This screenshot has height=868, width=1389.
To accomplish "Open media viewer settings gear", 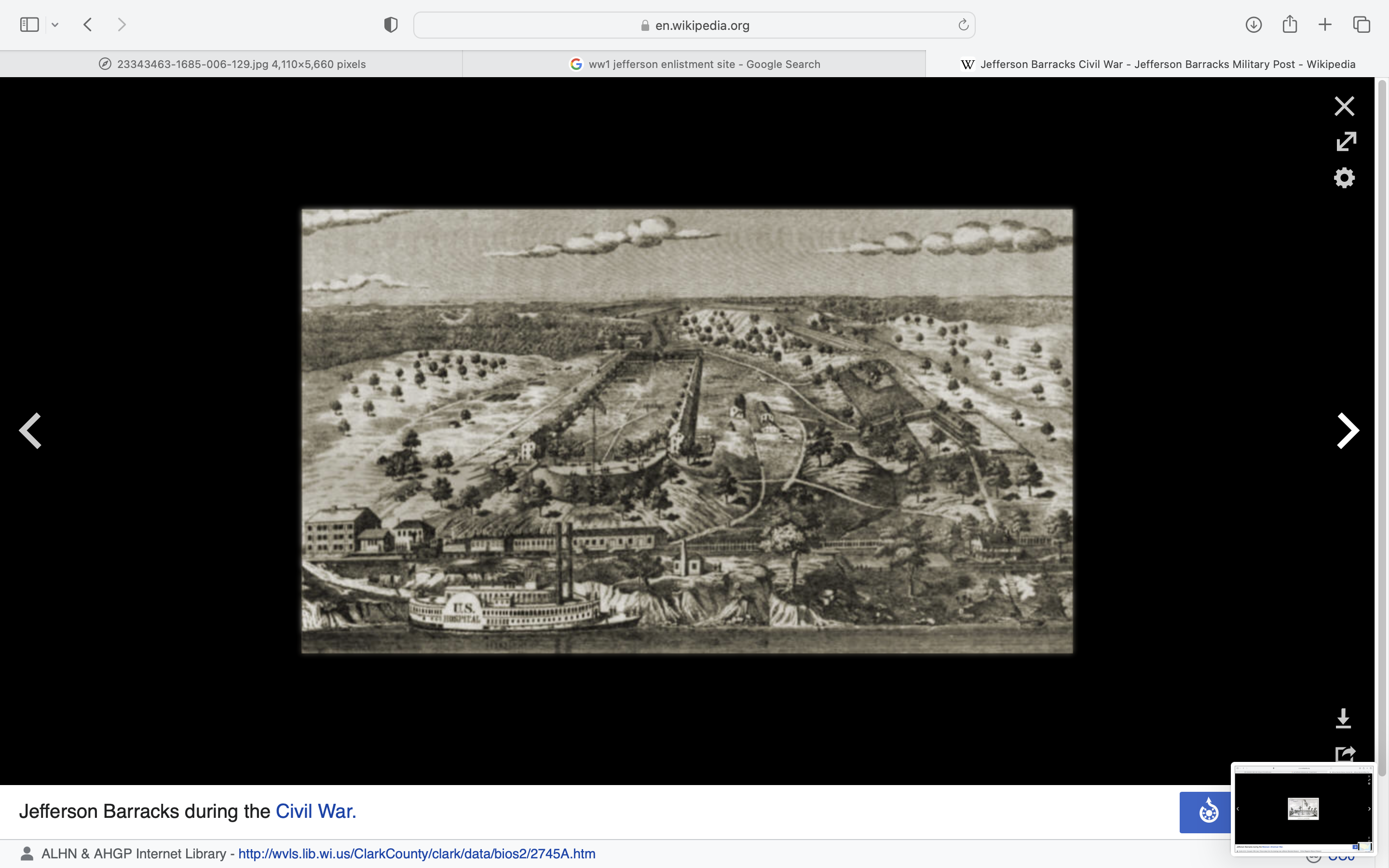I will [1344, 178].
